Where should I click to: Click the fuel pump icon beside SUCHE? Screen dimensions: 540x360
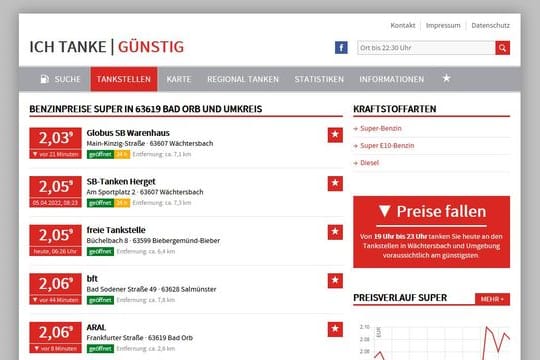point(44,79)
